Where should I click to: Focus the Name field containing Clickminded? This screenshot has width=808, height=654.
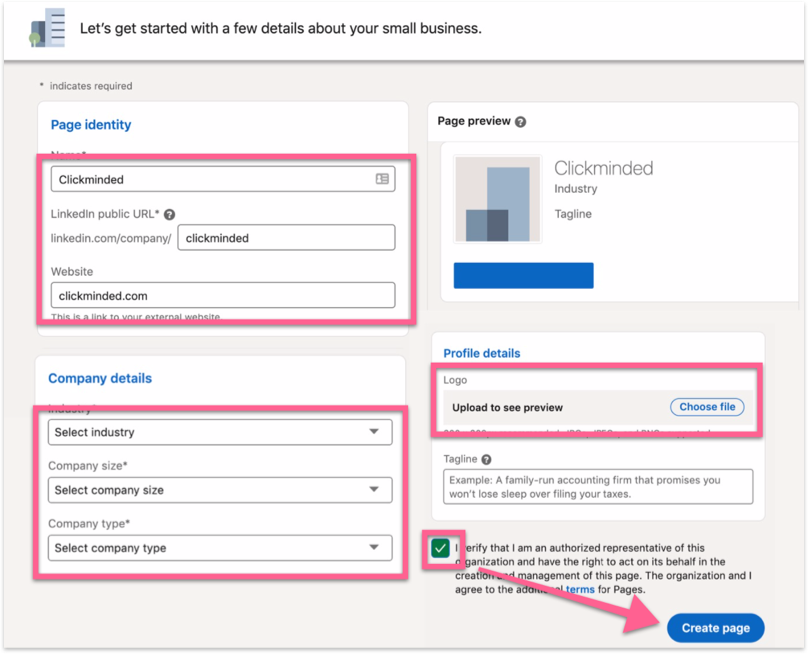(x=223, y=179)
